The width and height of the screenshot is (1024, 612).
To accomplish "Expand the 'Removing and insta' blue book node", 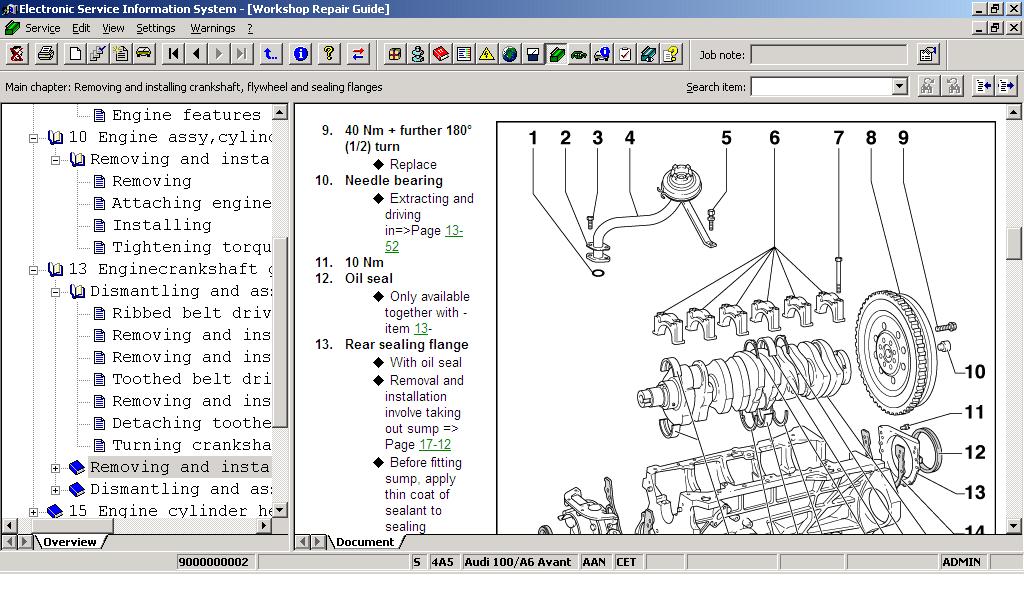I will [x=56, y=467].
